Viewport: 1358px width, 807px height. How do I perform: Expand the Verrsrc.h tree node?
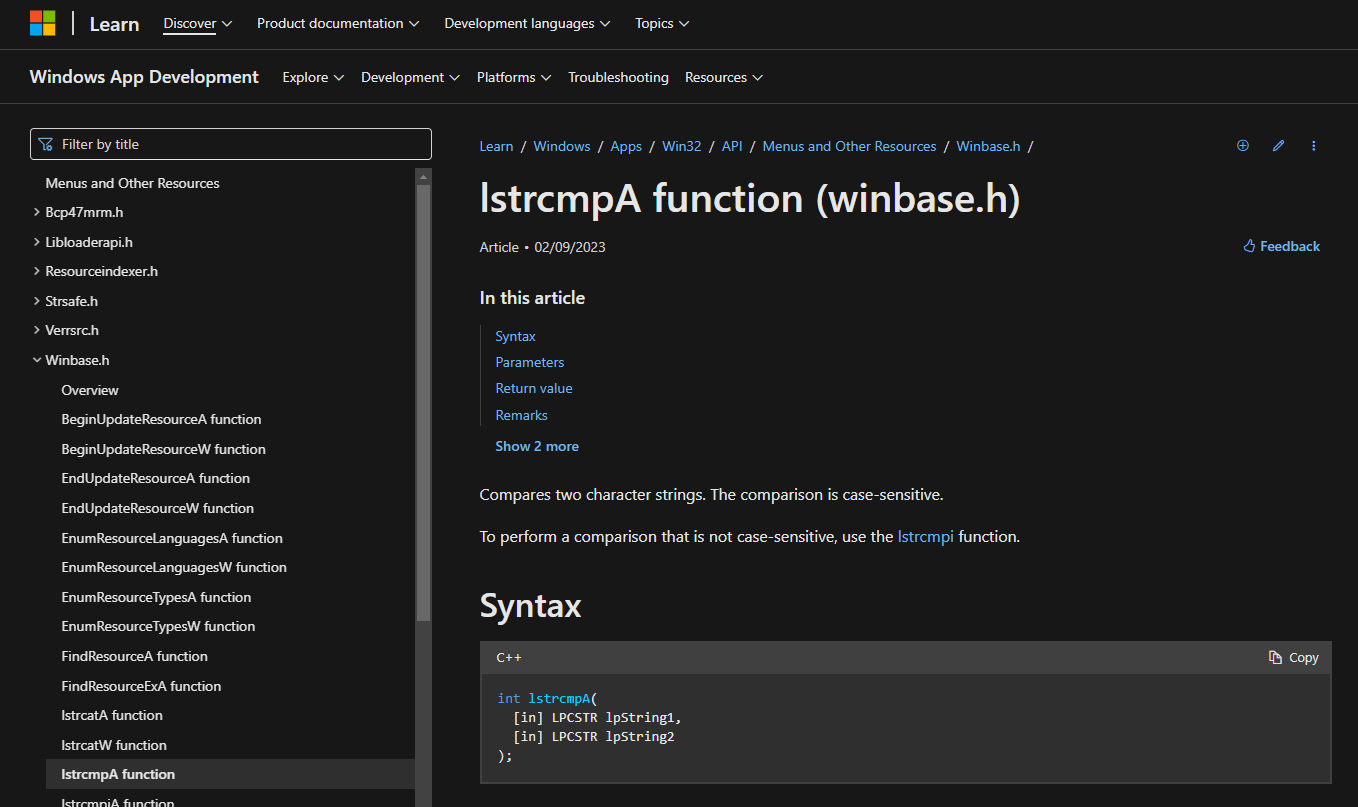coord(37,330)
